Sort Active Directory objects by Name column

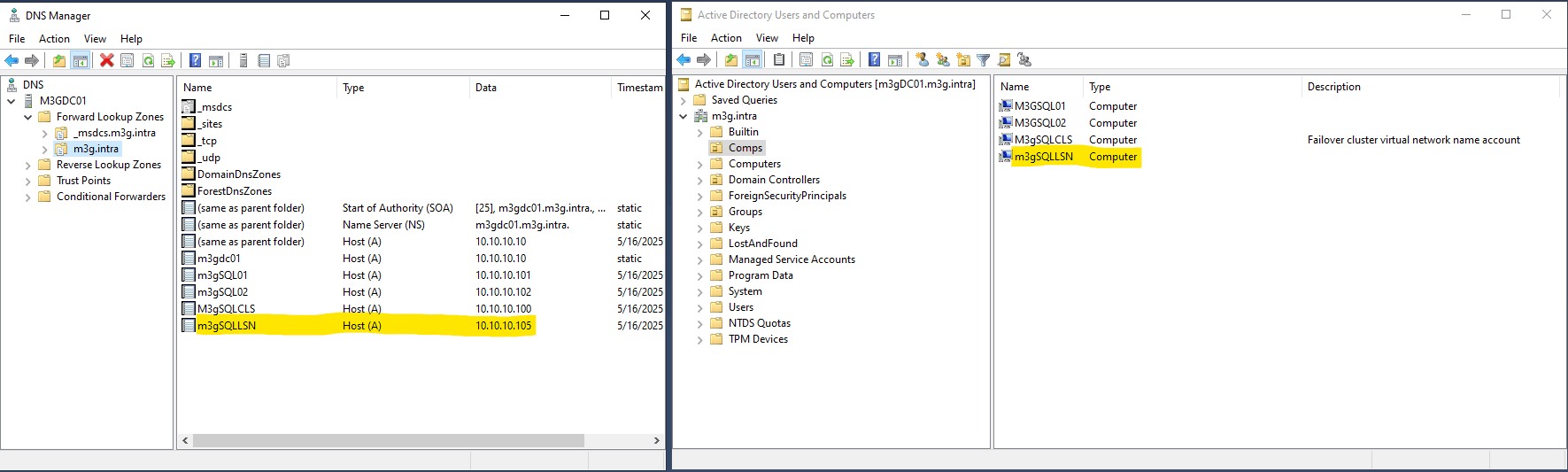[1039, 87]
